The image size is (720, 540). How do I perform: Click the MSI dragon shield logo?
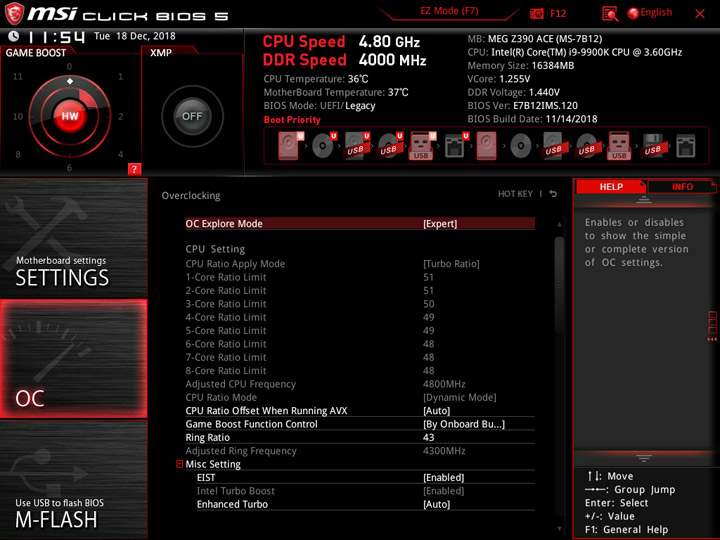point(14,13)
